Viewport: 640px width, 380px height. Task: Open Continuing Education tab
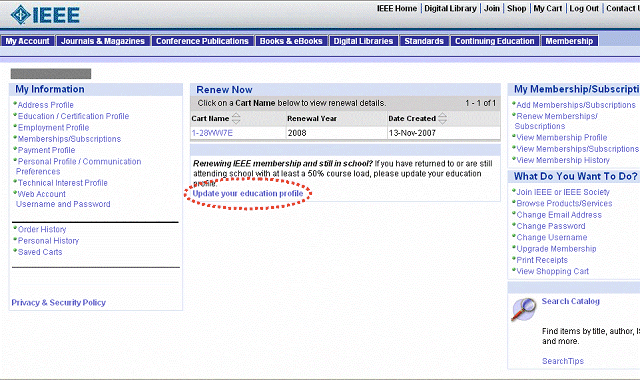tap(494, 41)
